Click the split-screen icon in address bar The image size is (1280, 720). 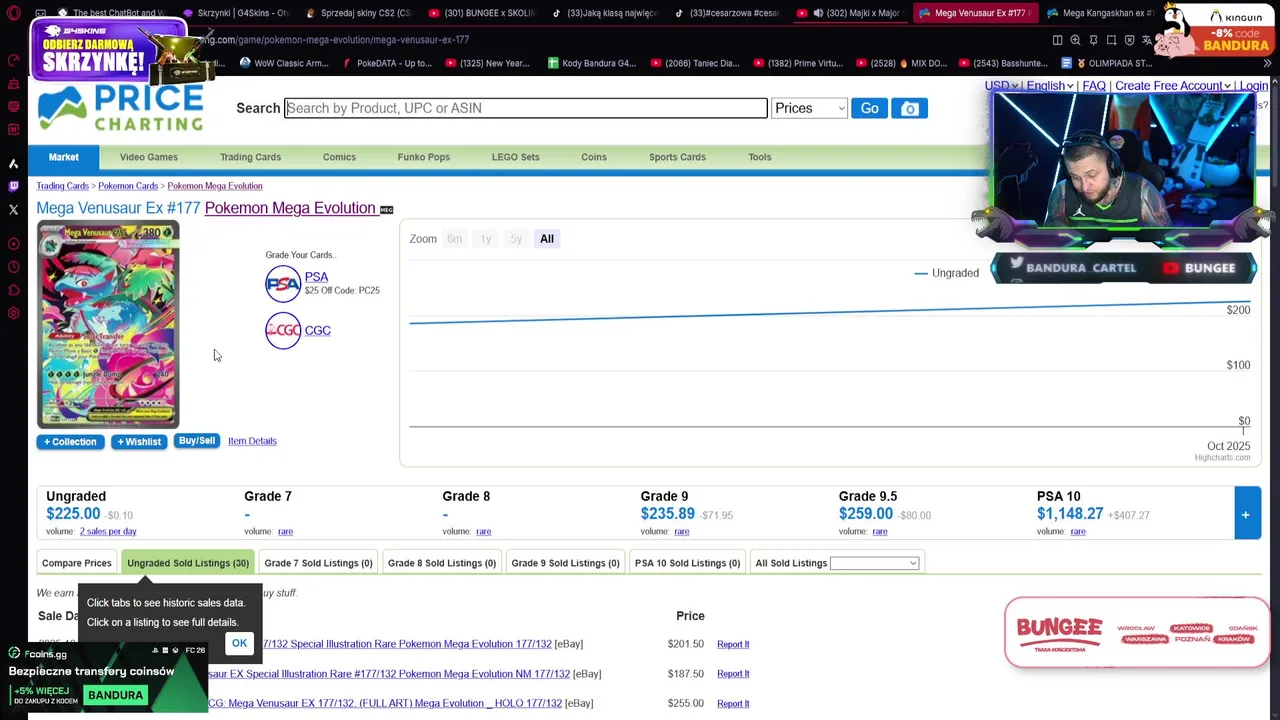point(1057,40)
